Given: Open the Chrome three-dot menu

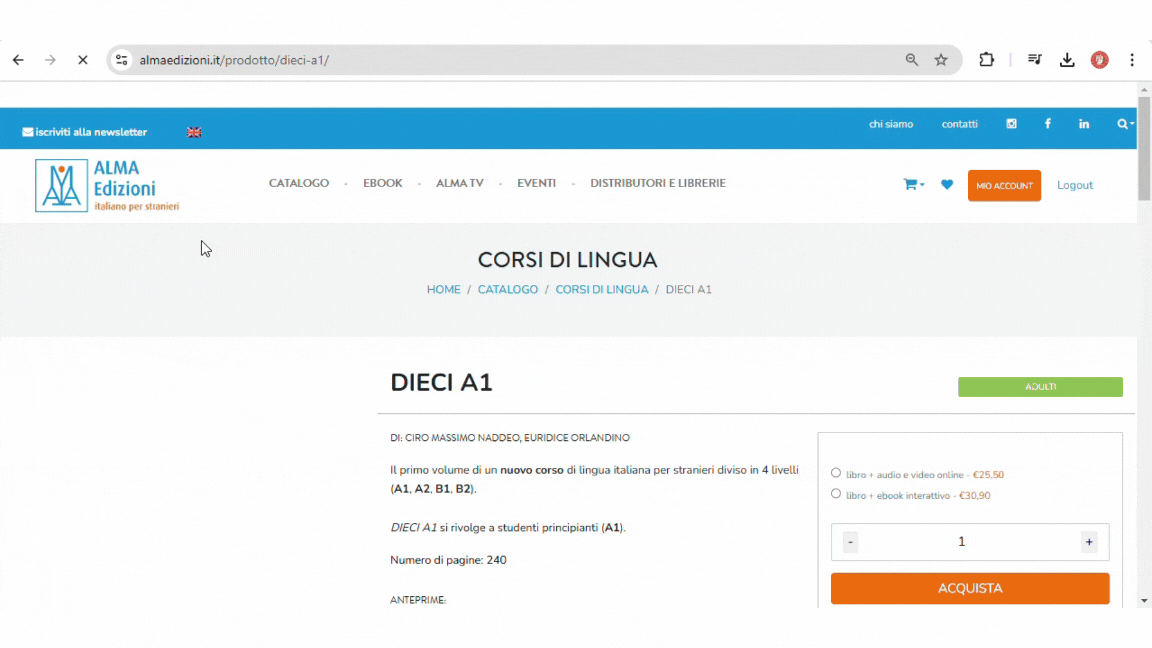Looking at the screenshot, I should [x=1131, y=60].
